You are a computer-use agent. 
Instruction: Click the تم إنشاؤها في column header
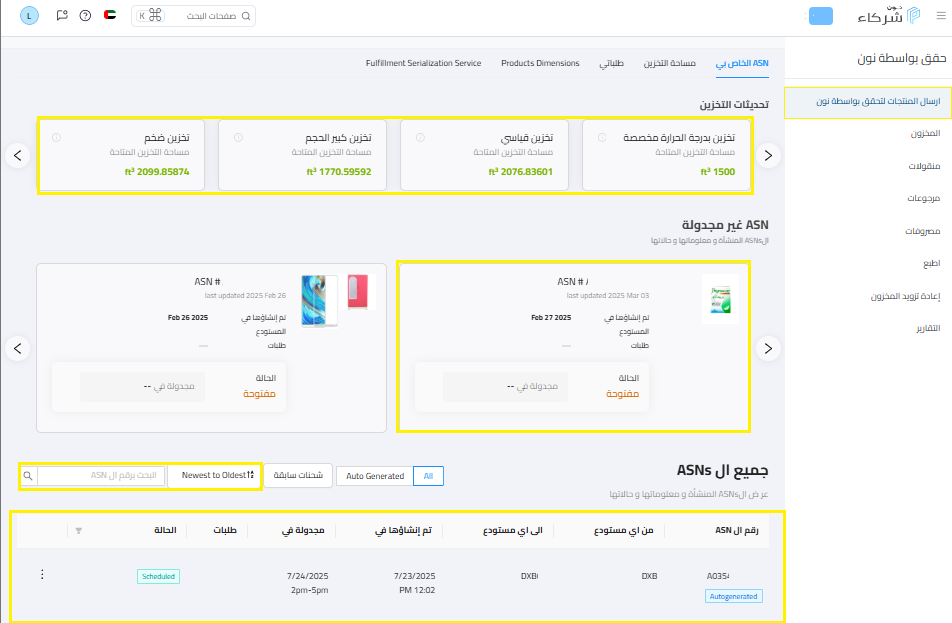pos(403,530)
